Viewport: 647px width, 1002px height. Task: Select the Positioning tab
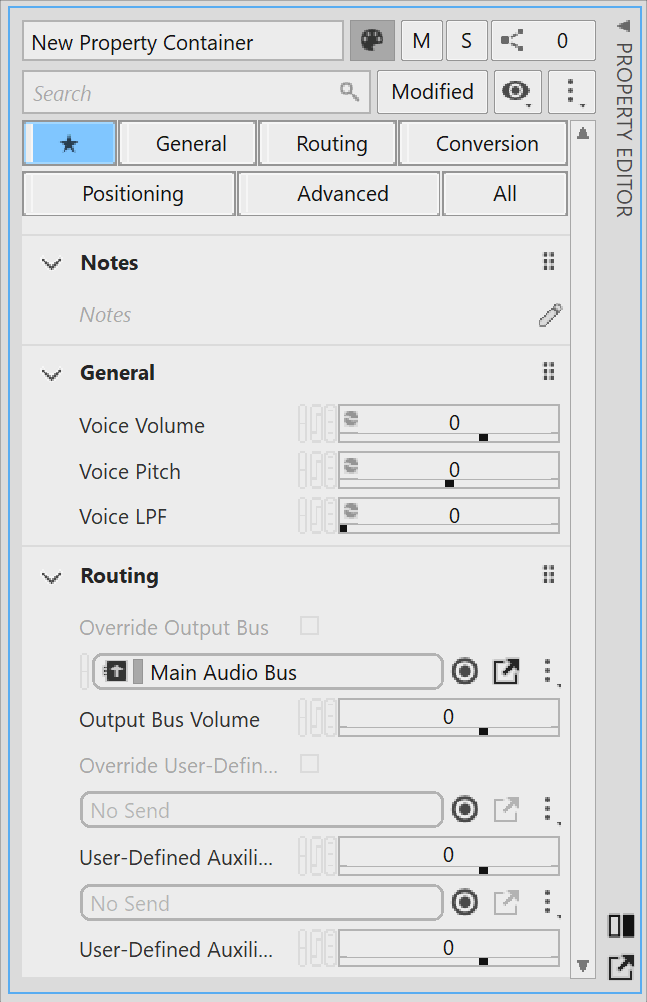point(132,194)
